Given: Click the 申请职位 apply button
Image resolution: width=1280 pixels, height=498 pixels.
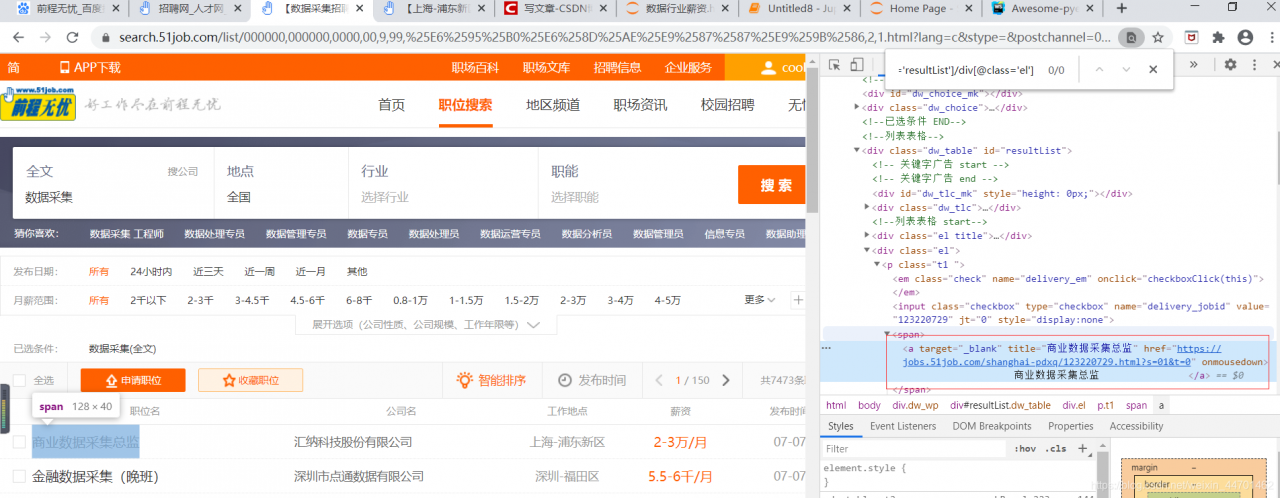Looking at the screenshot, I should (x=133, y=380).
